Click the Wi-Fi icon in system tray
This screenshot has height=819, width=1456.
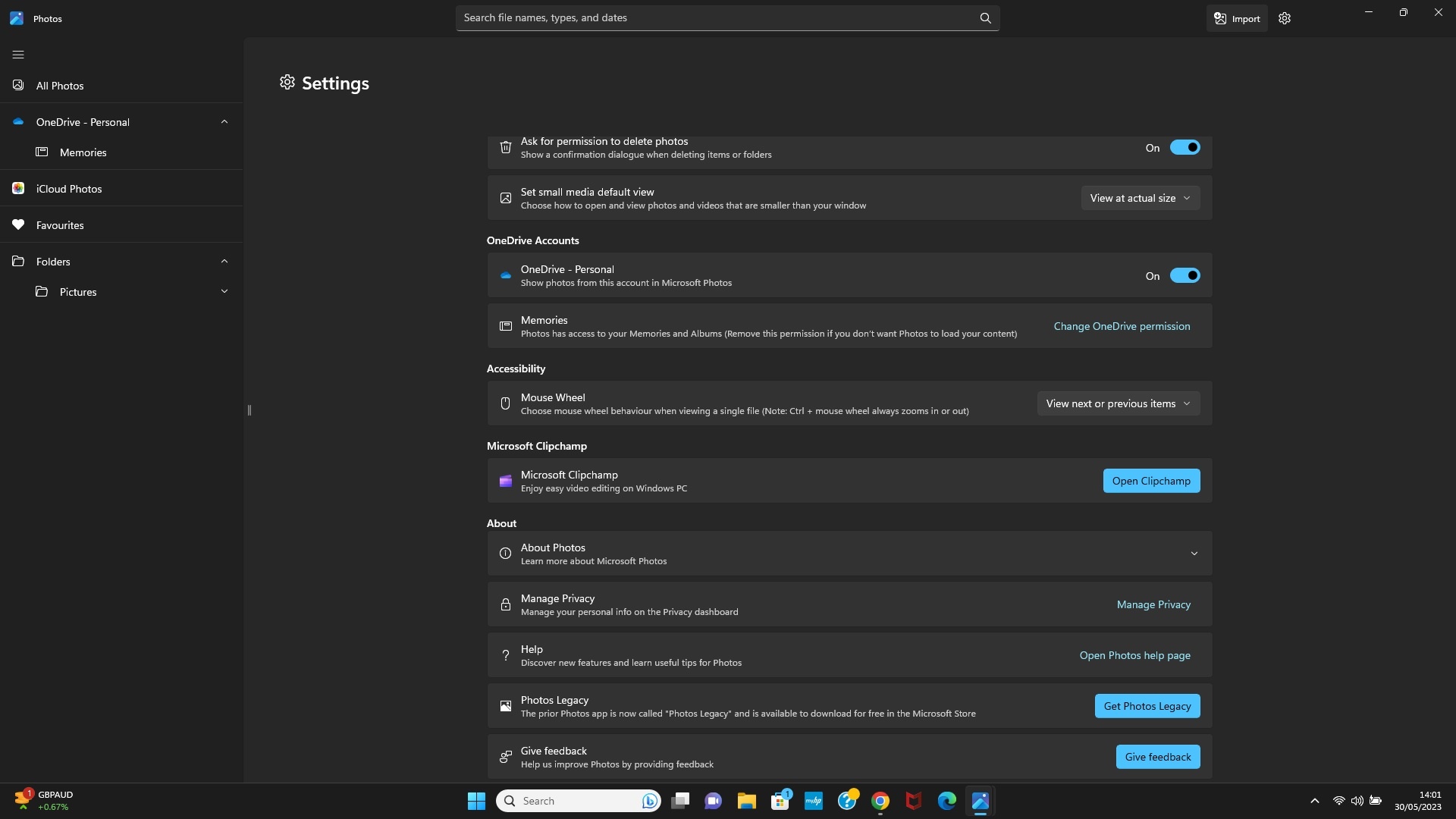coord(1338,801)
